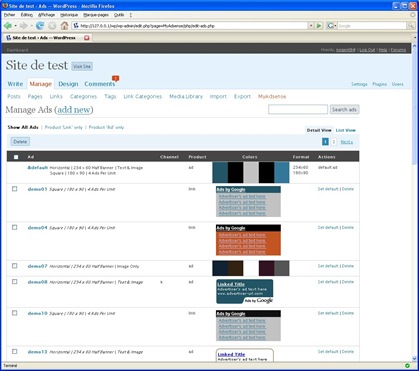Viewport: 419px width, 371px height.
Task: Open the back button history dropdown arrow
Action: 15,26
